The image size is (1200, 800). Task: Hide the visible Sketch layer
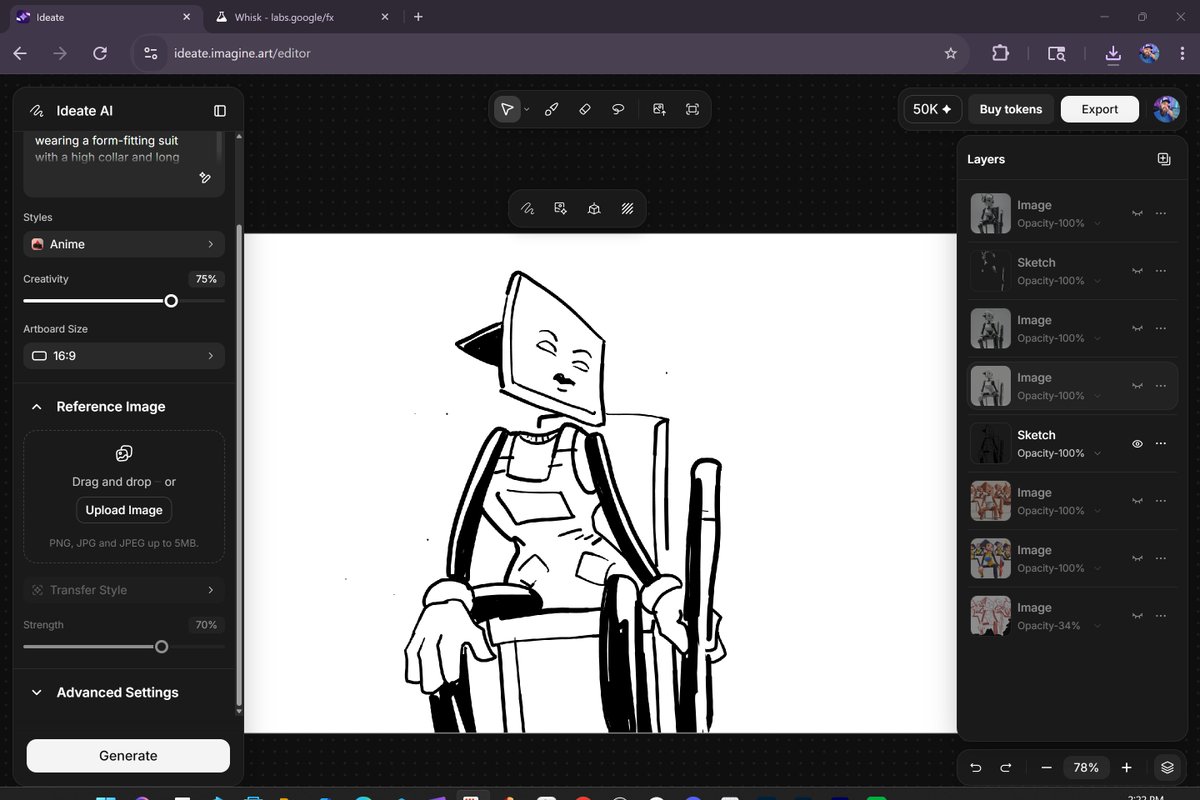[1137, 443]
